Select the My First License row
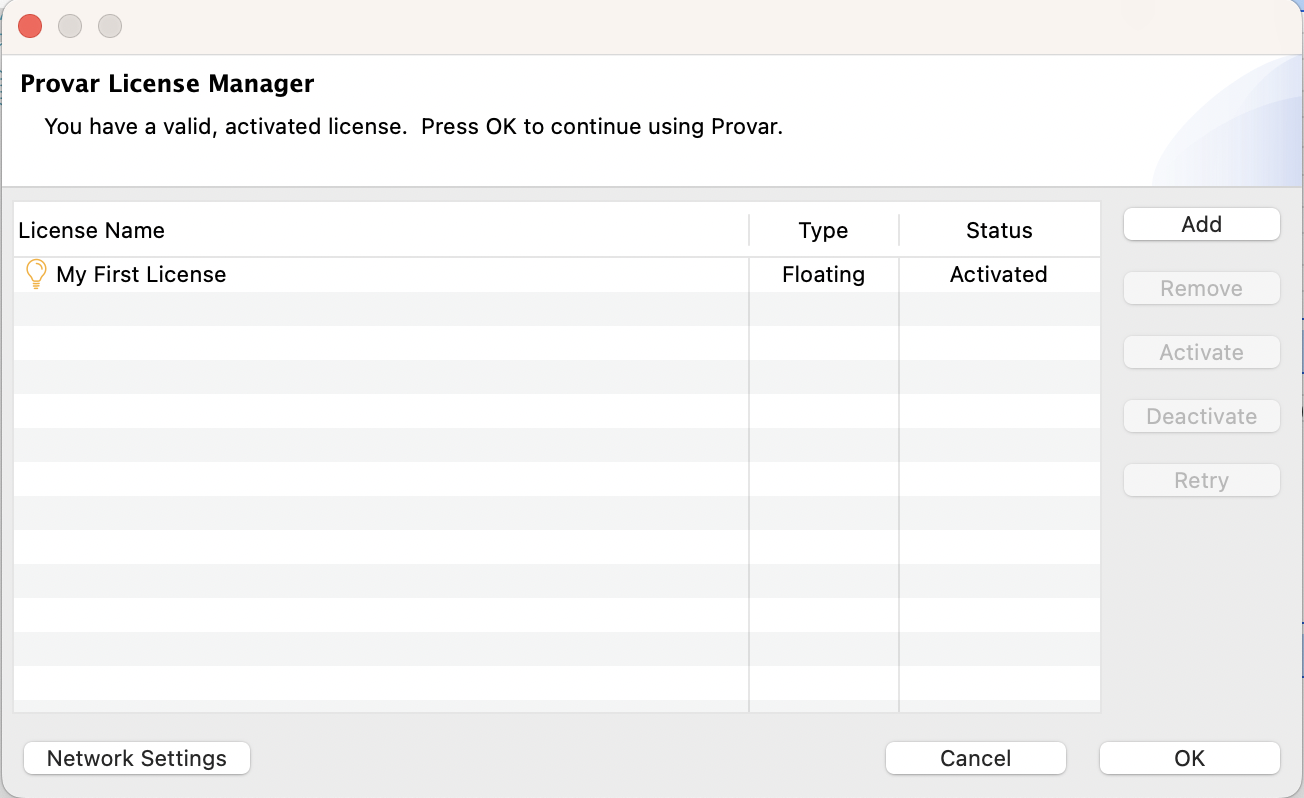Viewport: 1304px width, 798px height. click(557, 274)
